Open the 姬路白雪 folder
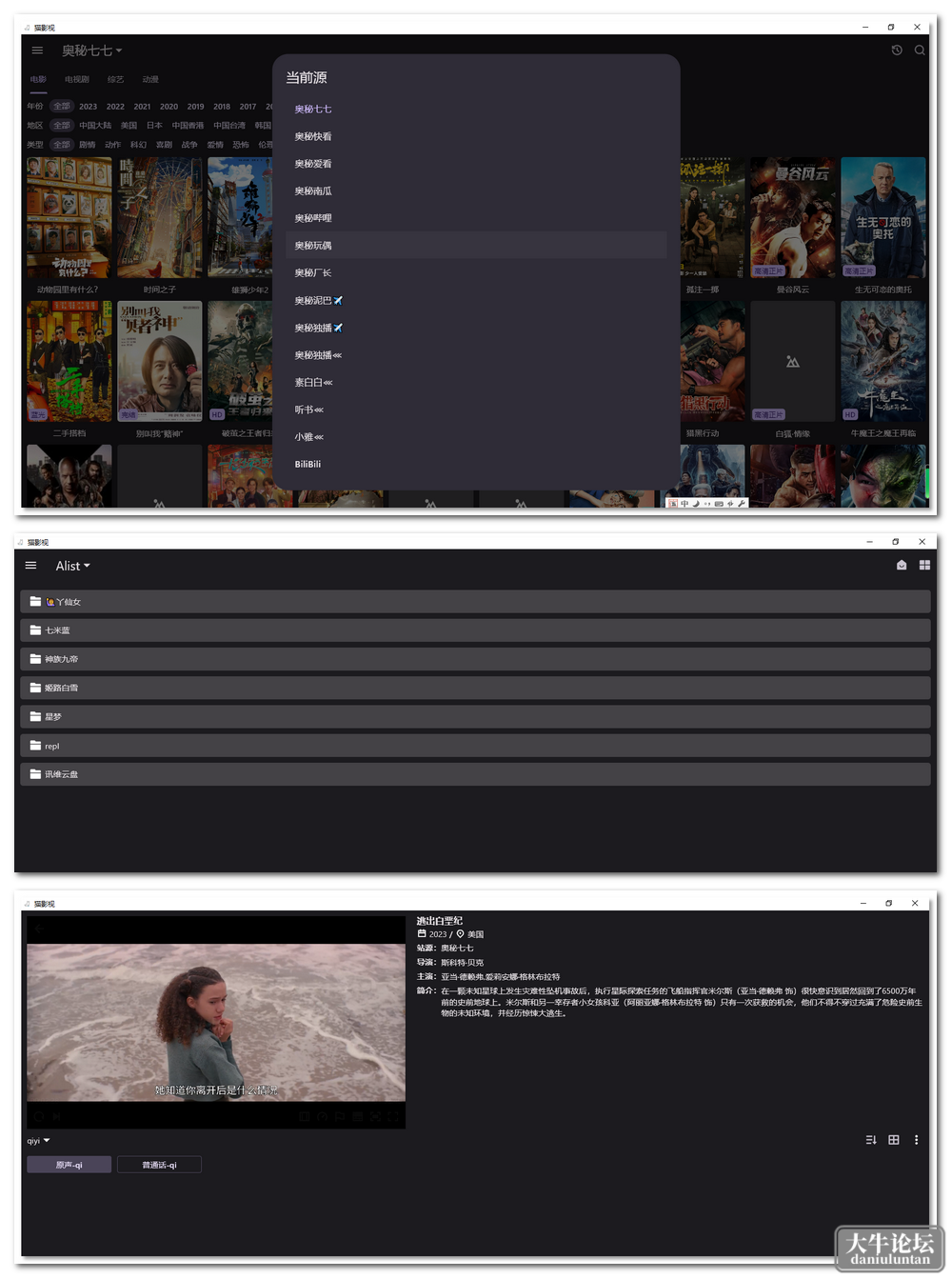The image size is (952, 1279). 475,688
